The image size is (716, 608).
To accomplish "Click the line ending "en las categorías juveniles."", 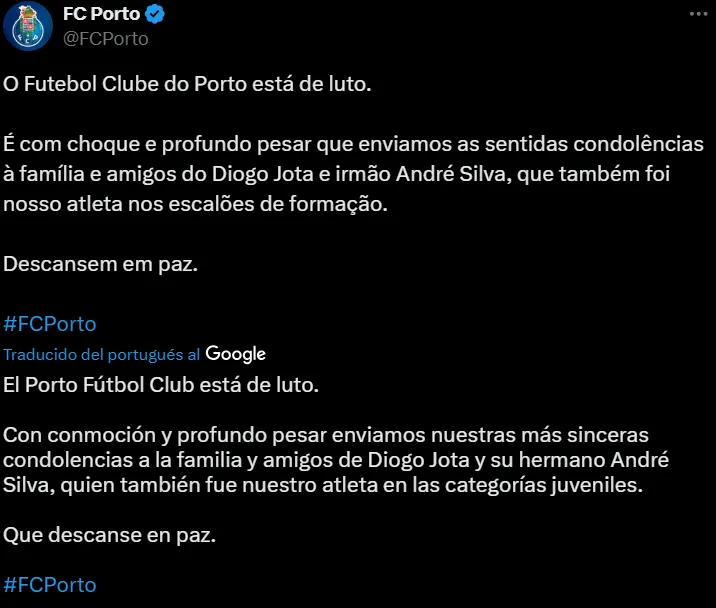I will [x=338, y=487].
